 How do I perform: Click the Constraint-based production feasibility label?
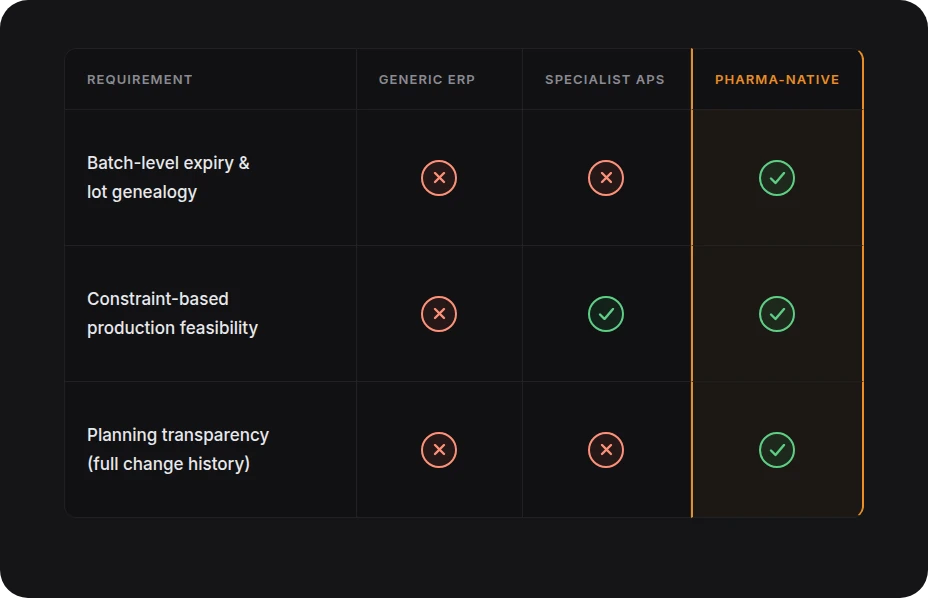(172, 313)
